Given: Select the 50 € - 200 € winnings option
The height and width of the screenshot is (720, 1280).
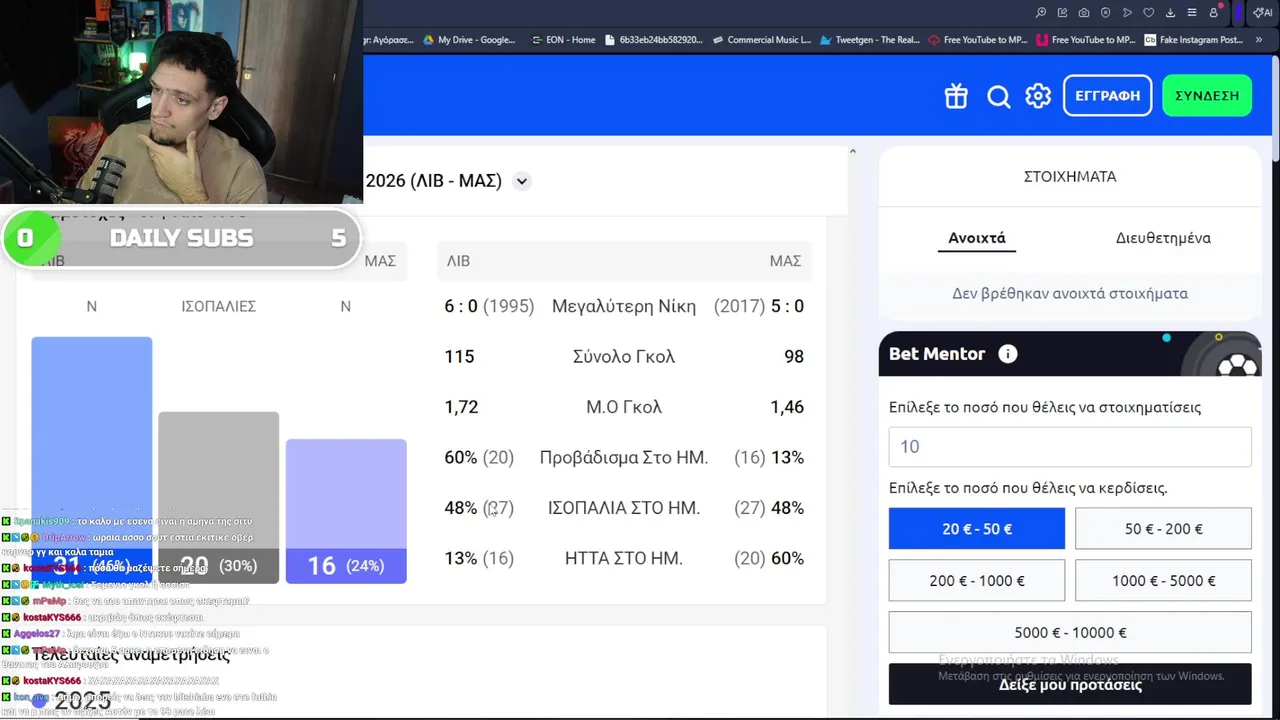Looking at the screenshot, I should 1163,529.
